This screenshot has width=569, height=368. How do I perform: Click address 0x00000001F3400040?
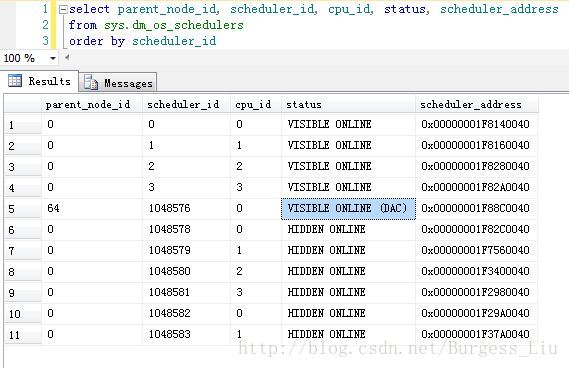475,271
